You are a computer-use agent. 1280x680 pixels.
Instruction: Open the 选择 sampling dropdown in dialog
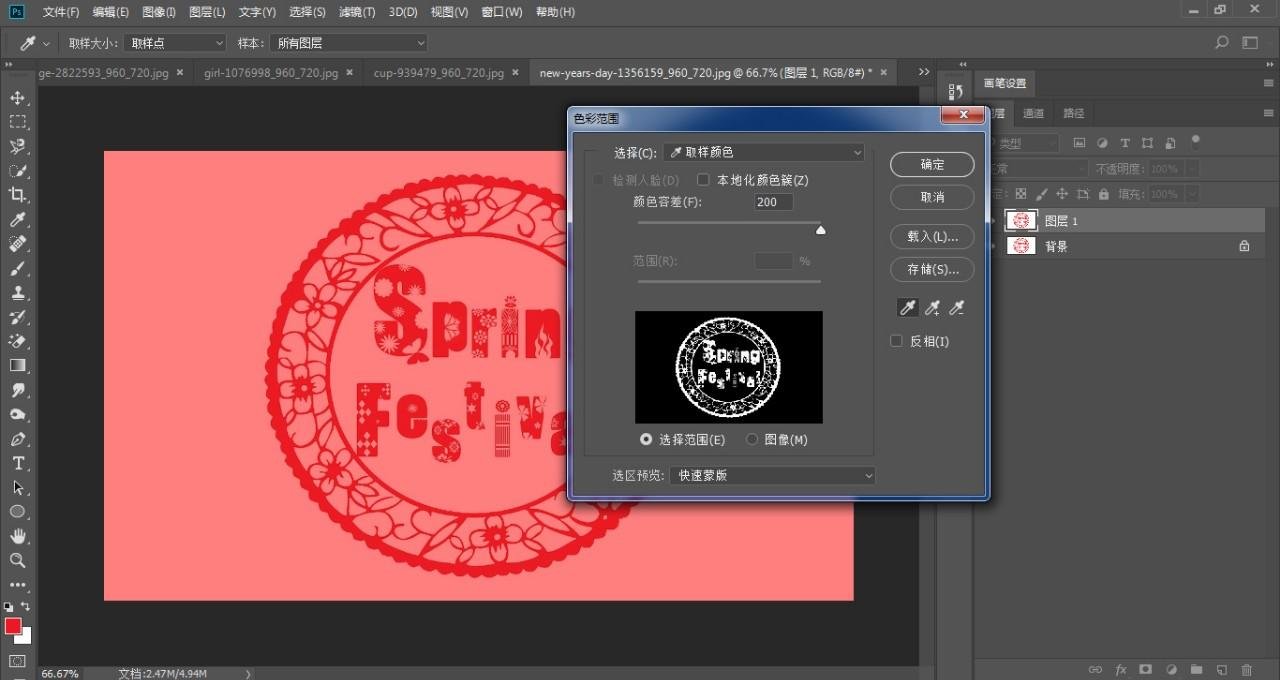coord(763,152)
